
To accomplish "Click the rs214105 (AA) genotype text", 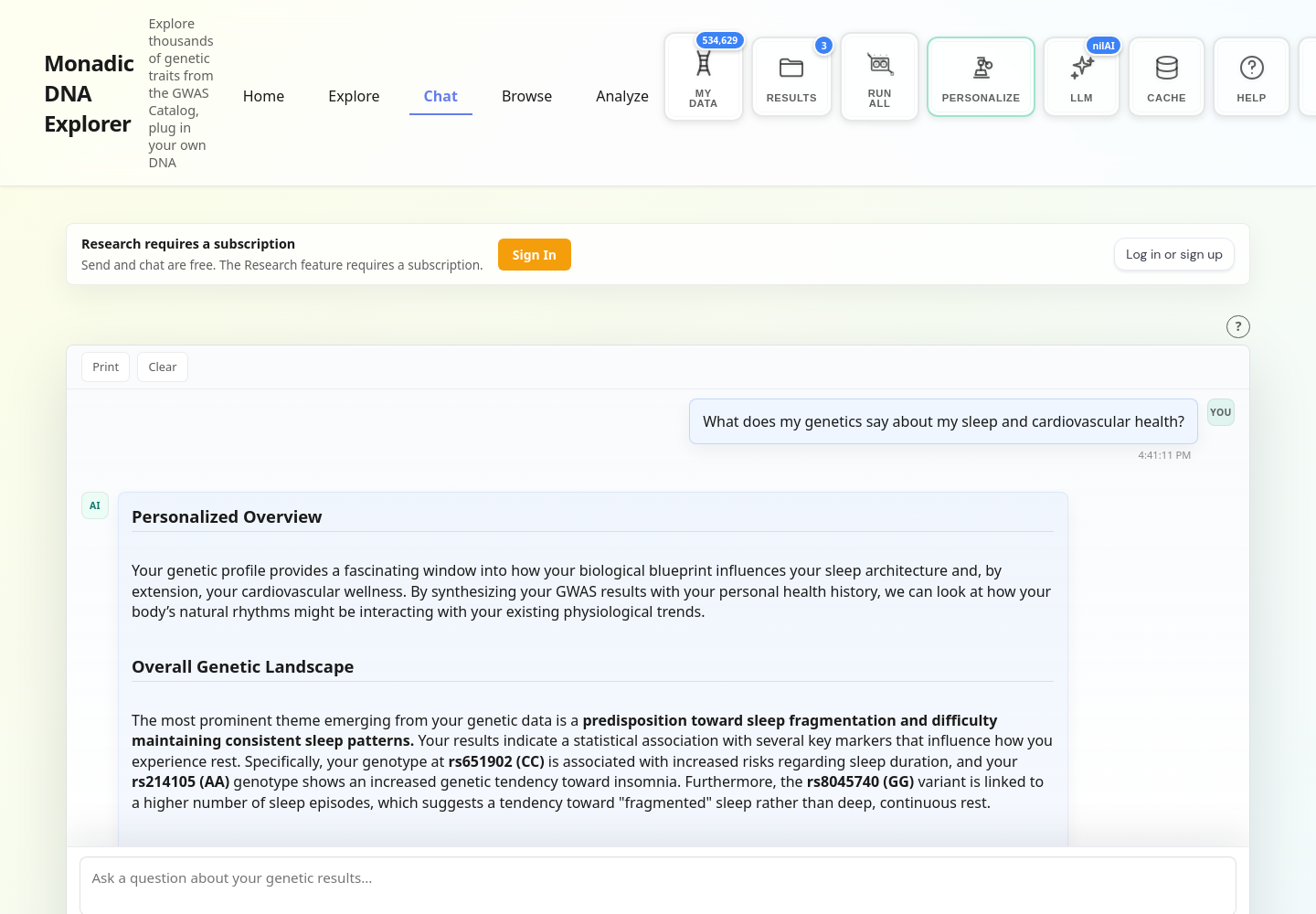I will click(x=180, y=781).
